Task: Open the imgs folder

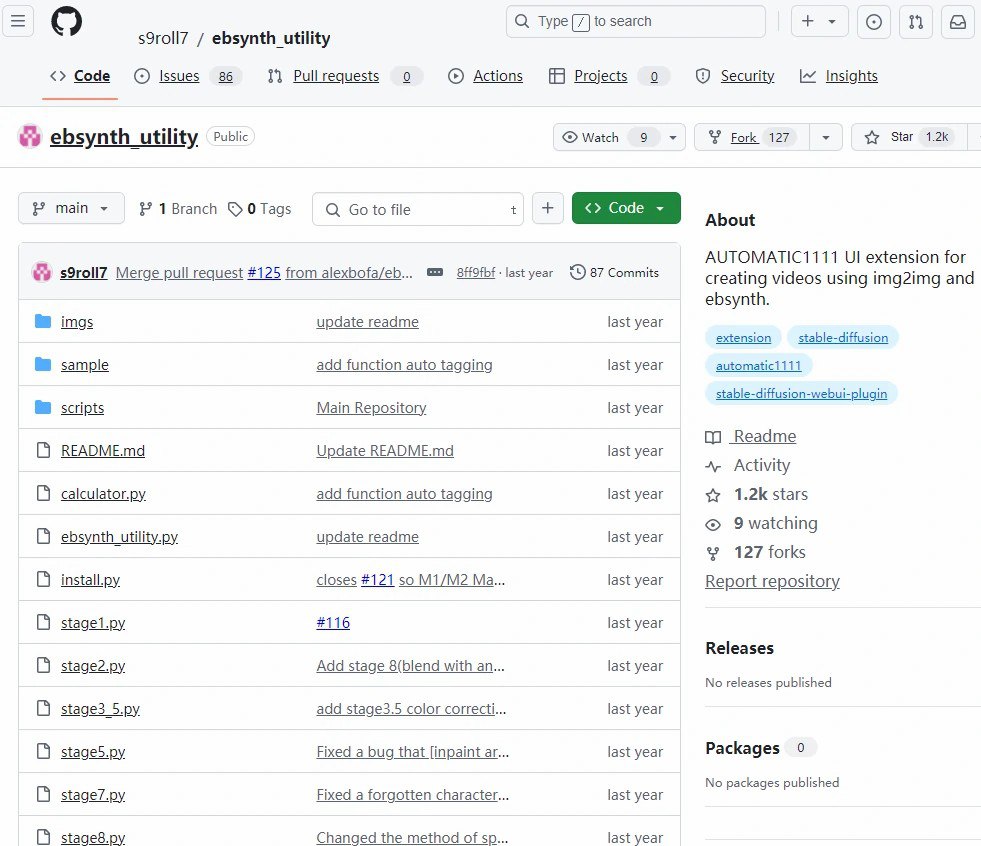Action: pos(77,322)
